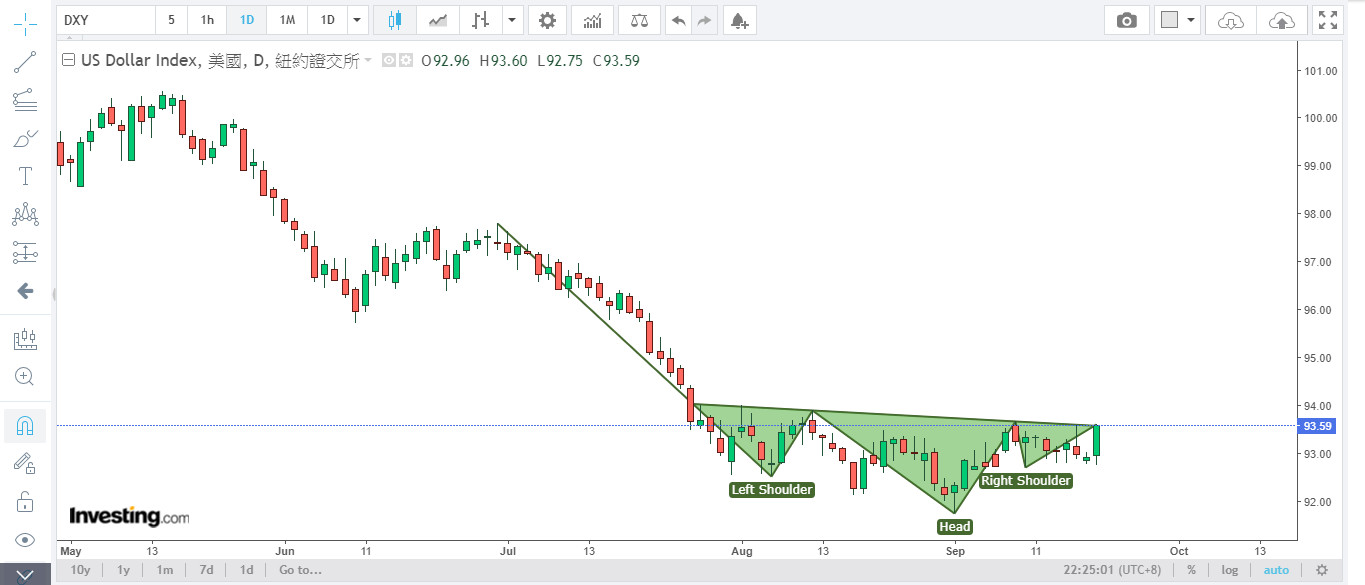Pick the chart patterns drawing tool
The width and height of the screenshot is (1365, 585).
tap(25, 214)
